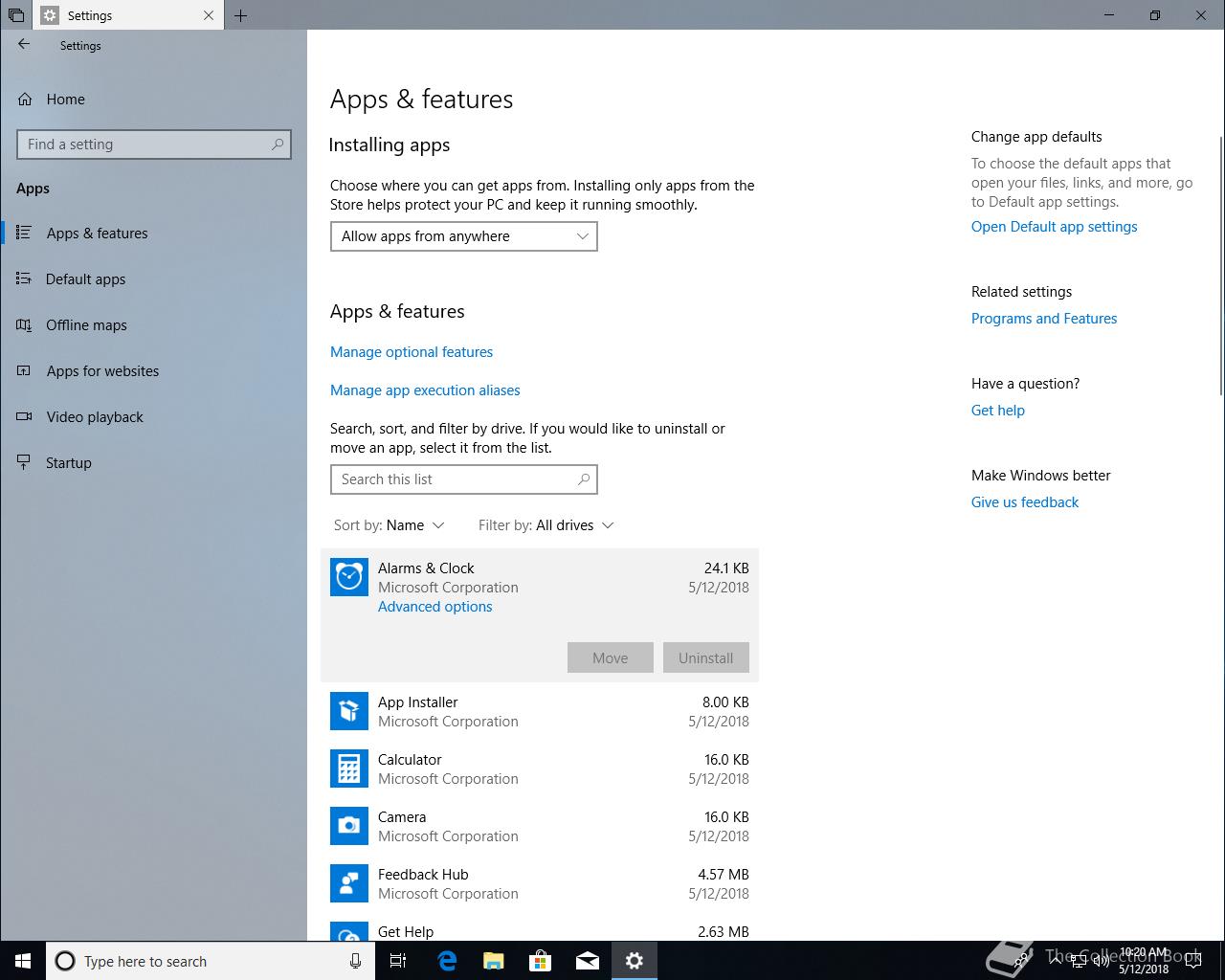
Task: Close the Settings tab
Action: click(x=209, y=15)
